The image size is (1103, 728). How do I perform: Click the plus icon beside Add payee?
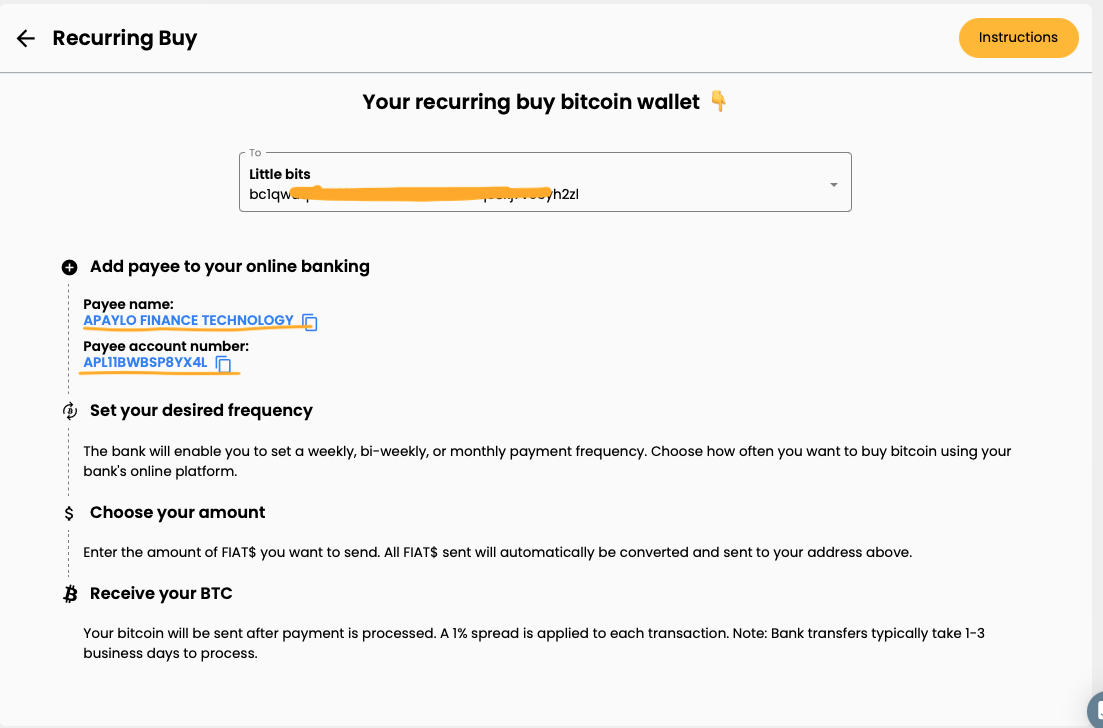pyautogui.click(x=69, y=267)
